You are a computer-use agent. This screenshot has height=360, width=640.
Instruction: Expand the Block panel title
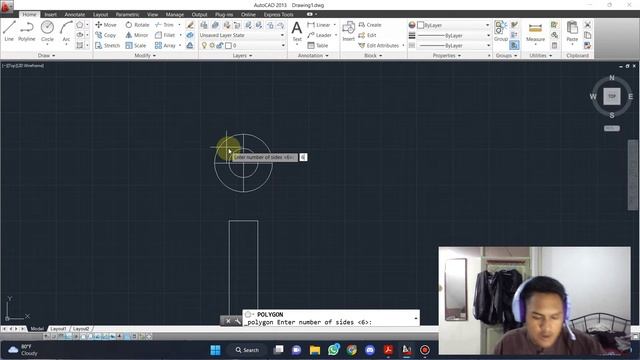point(373,55)
